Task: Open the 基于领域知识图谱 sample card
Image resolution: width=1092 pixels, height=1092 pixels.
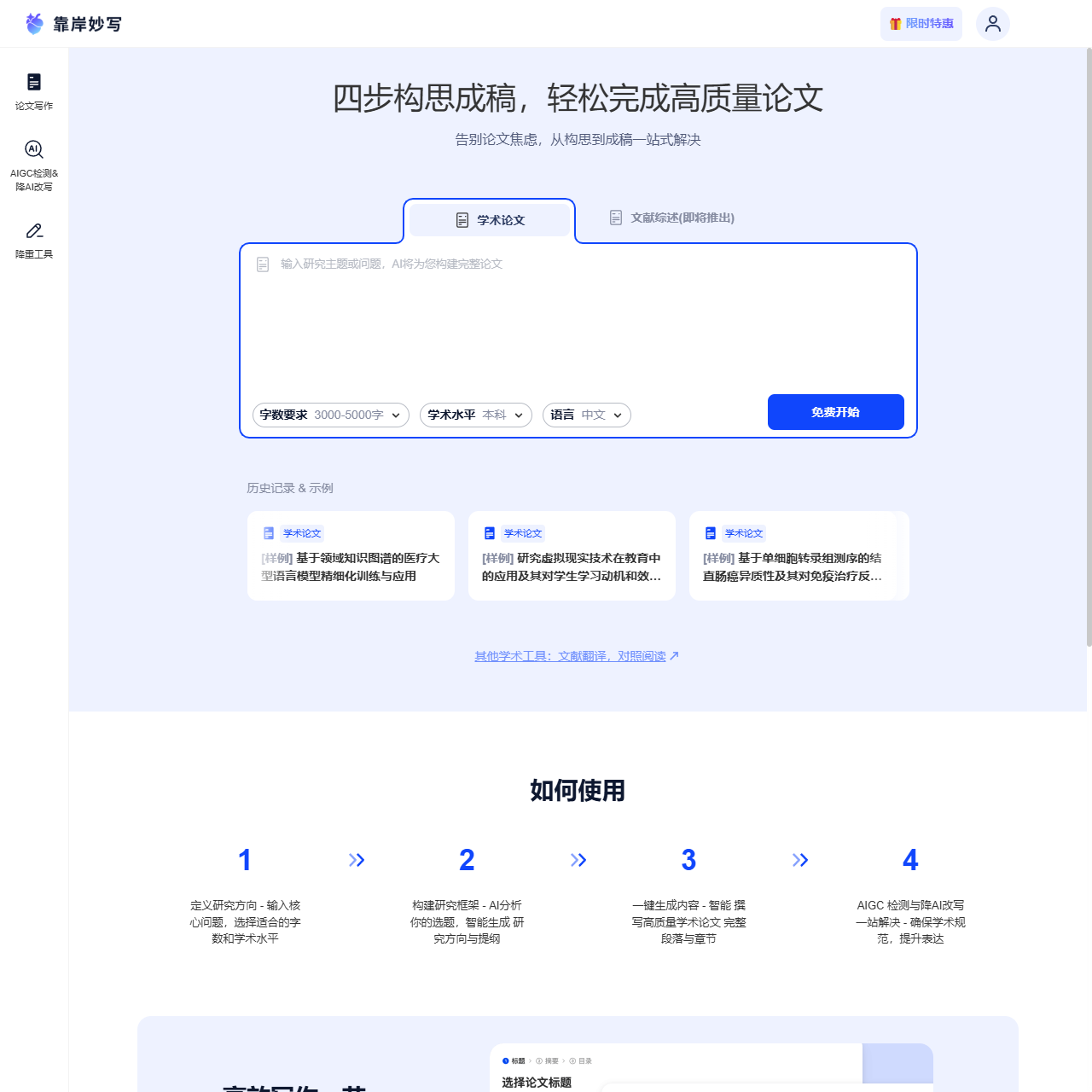Action: click(351, 556)
